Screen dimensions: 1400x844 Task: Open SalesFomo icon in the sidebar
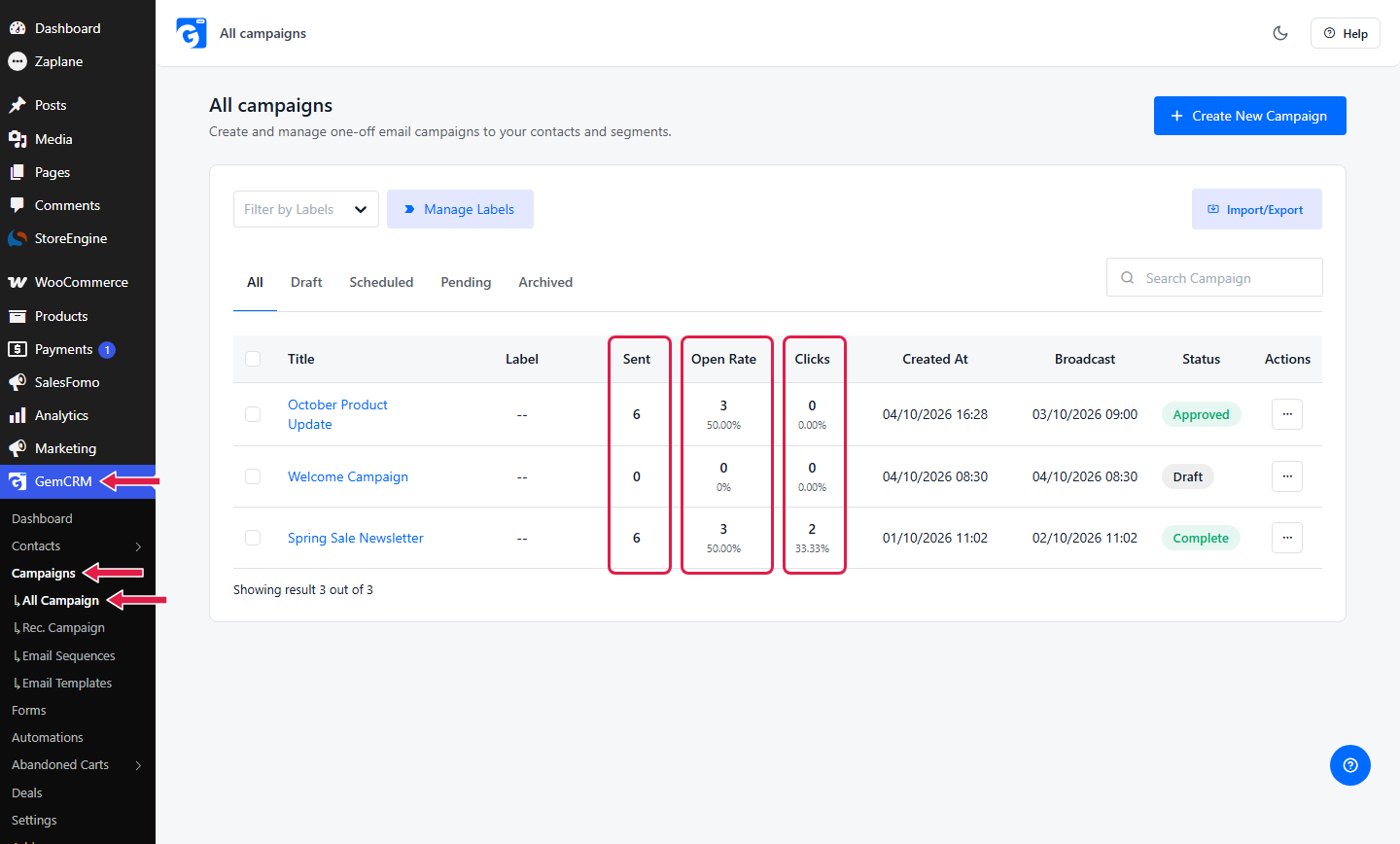click(x=17, y=382)
